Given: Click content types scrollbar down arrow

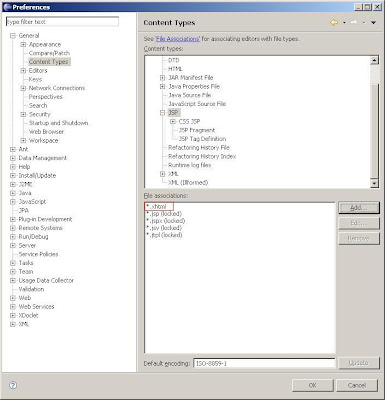Looking at the screenshot, I should (x=374, y=183).
